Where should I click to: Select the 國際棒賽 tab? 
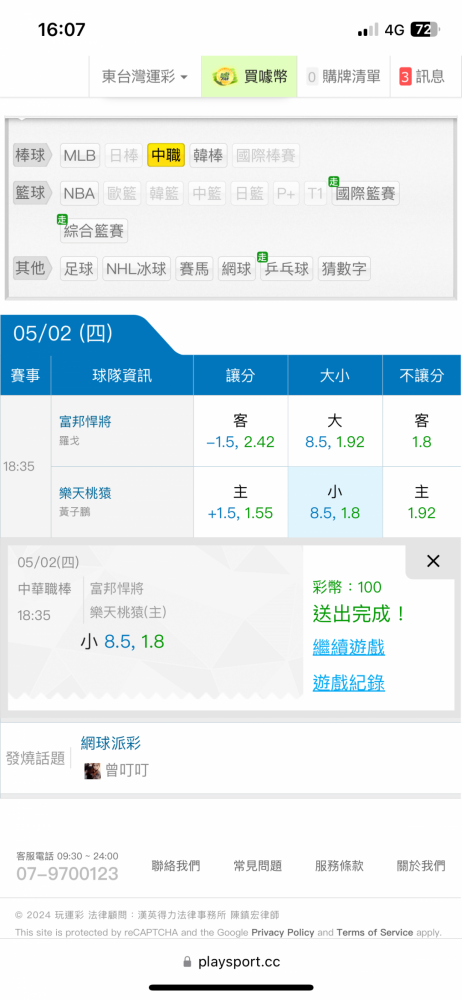[x=265, y=155]
